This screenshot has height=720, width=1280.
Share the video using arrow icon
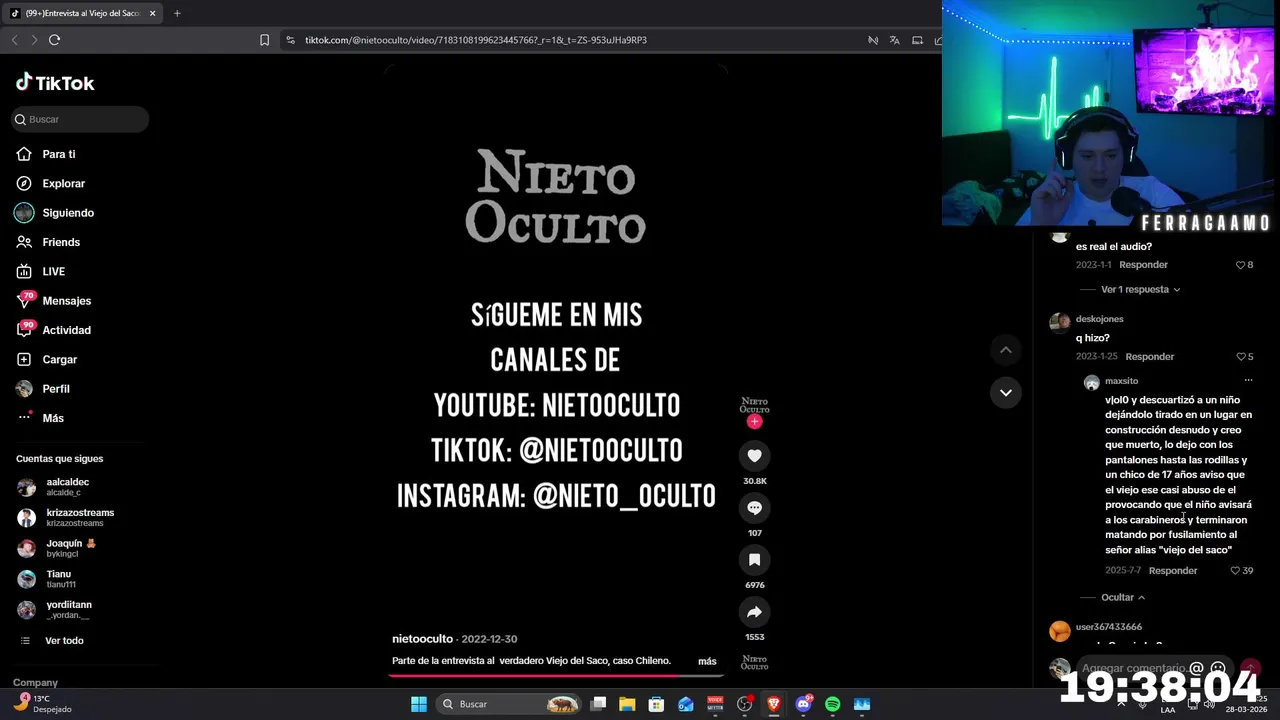(755, 612)
